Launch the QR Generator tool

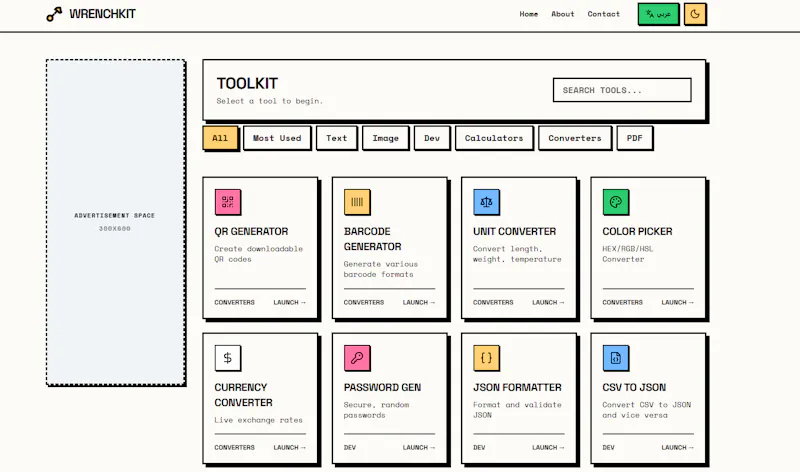pos(289,303)
